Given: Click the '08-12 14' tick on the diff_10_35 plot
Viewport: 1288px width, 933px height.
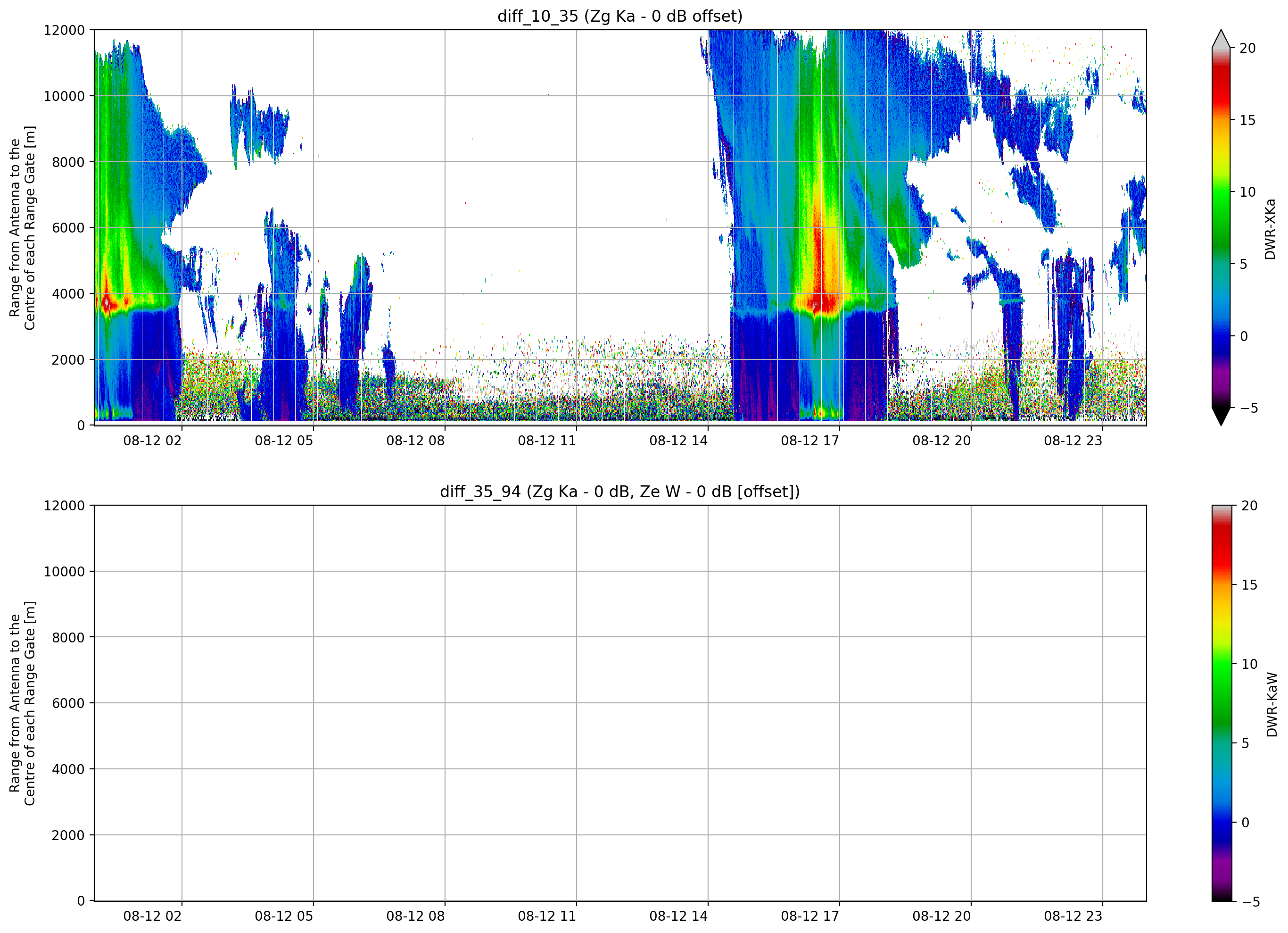Looking at the screenshot, I should 678,441.
